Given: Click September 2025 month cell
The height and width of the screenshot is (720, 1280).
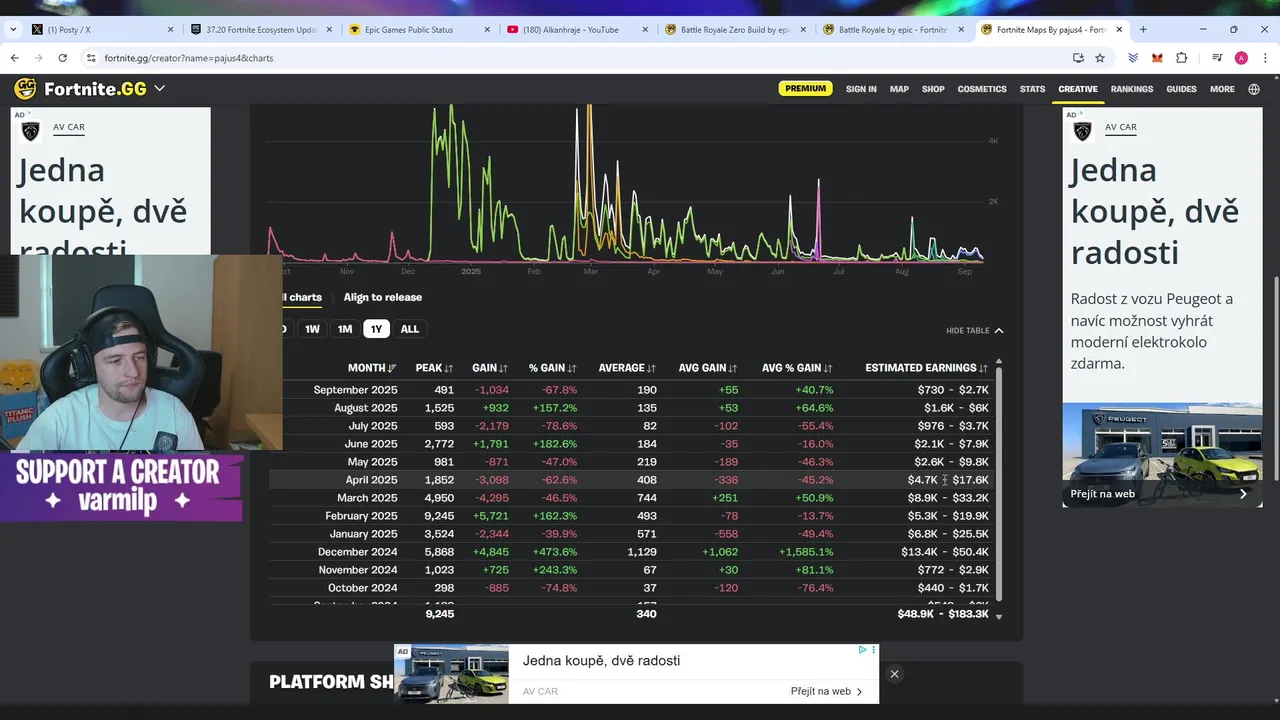Looking at the screenshot, I should point(355,390).
